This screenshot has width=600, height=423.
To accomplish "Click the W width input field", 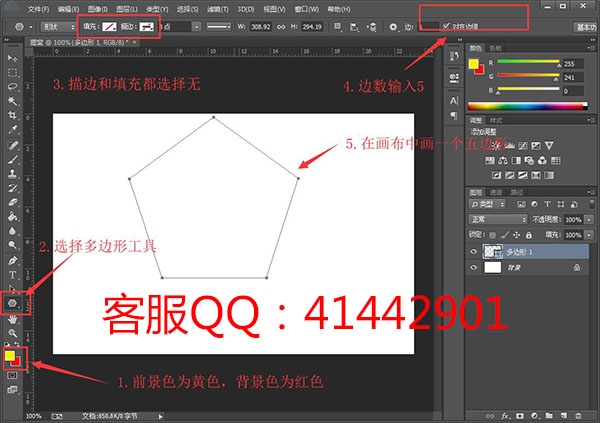I will [261, 27].
